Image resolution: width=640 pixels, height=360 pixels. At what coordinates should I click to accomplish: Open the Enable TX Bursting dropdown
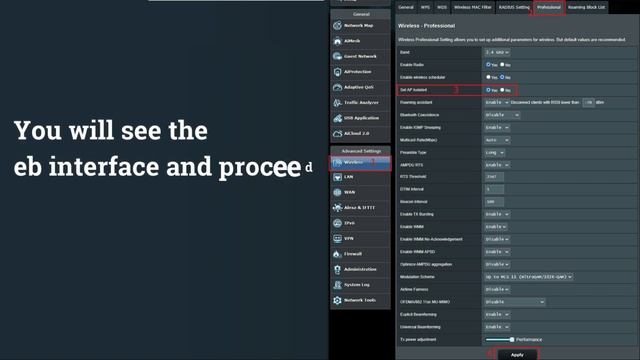click(497, 214)
